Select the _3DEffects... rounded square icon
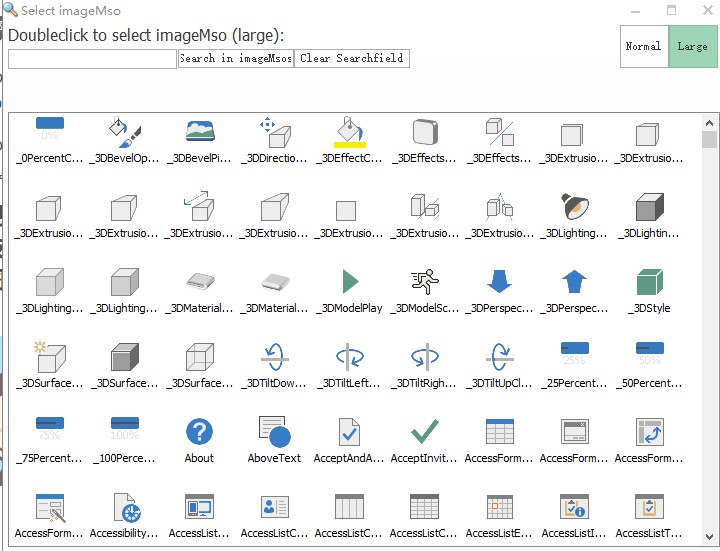This screenshot has height=551, width=720. (425, 132)
